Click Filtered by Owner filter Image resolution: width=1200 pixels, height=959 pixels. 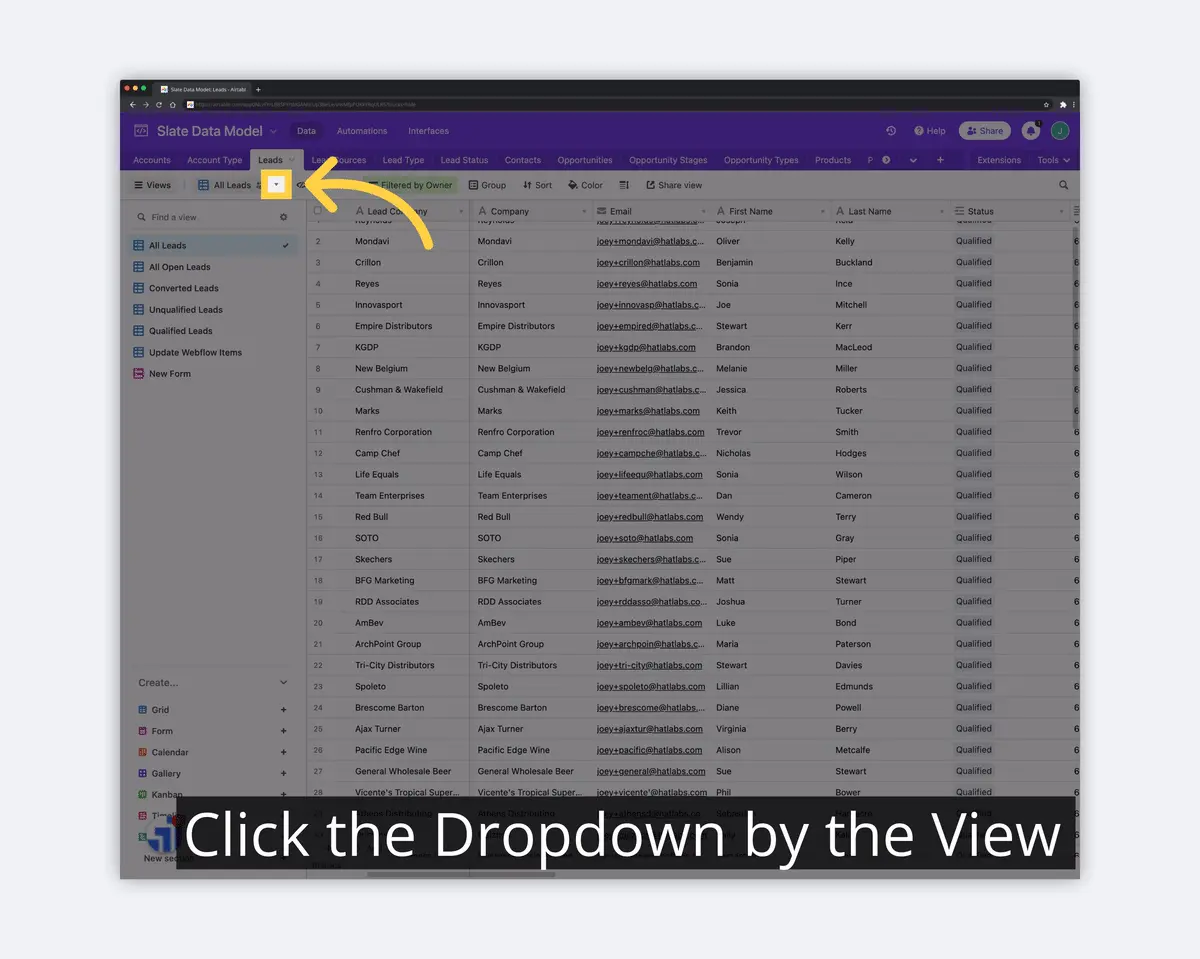(x=411, y=185)
